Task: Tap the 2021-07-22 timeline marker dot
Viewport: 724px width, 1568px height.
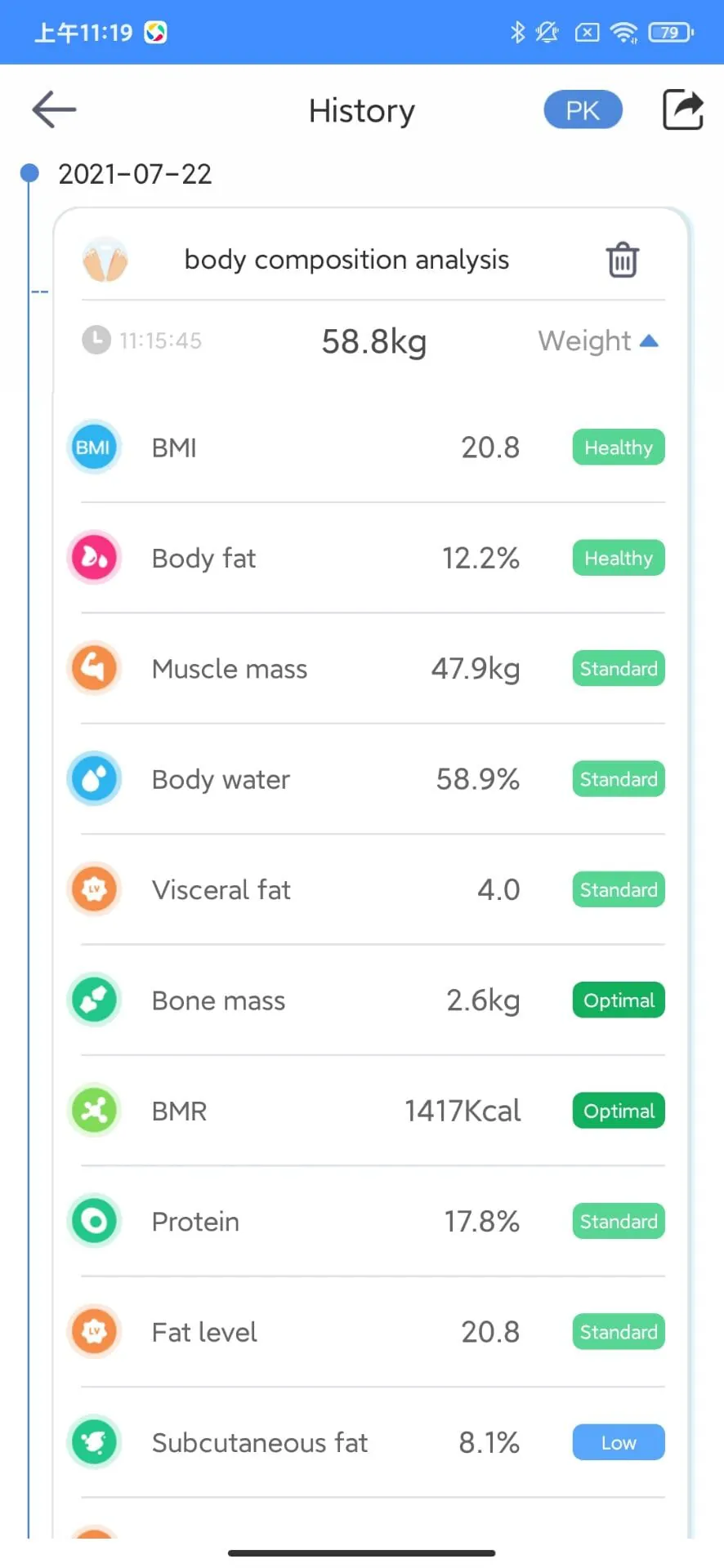Action: click(x=29, y=173)
